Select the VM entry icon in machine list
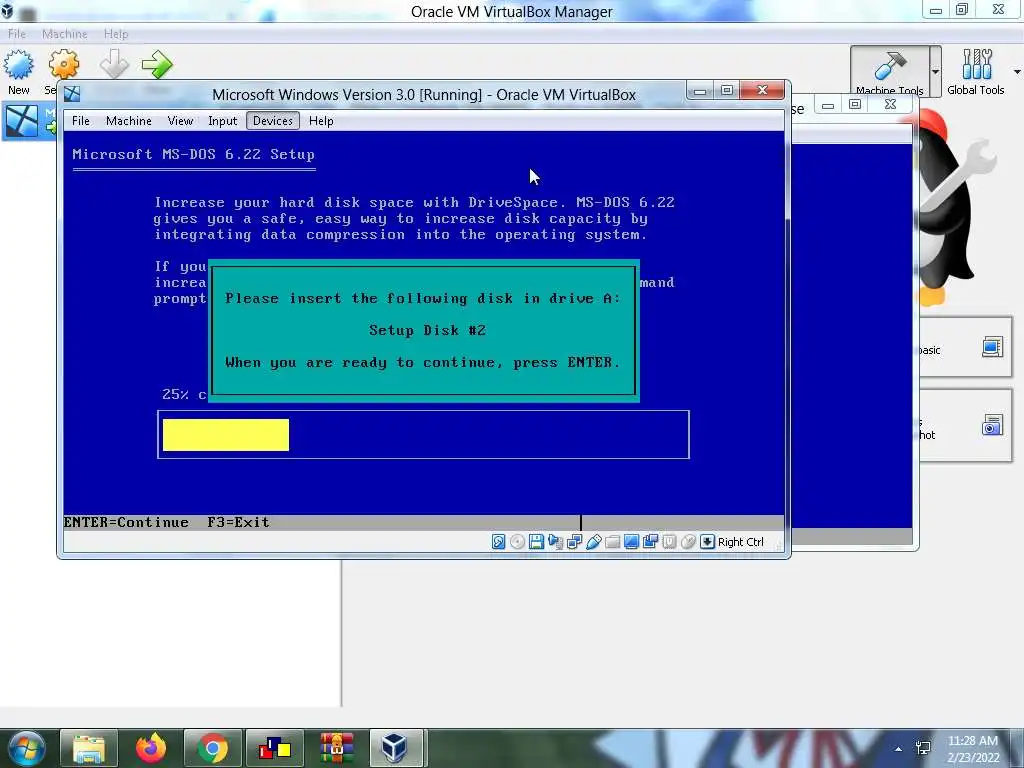Image resolution: width=1024 pixels, height=768 pixels. (x=22, y=121)
